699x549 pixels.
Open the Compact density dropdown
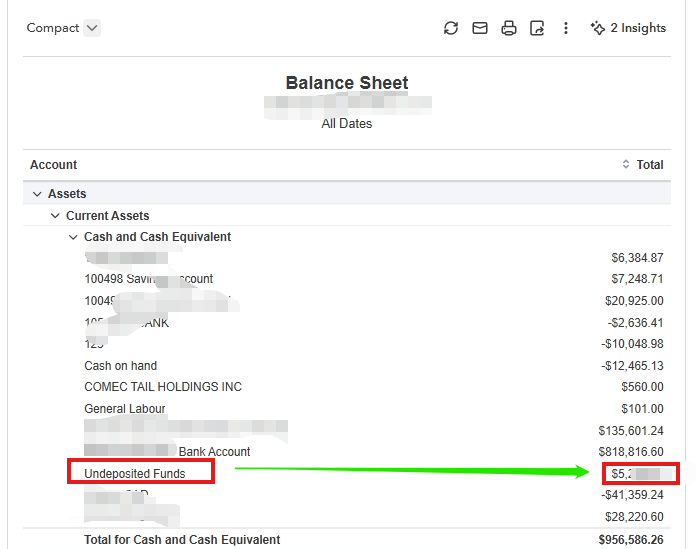[92, 28]
